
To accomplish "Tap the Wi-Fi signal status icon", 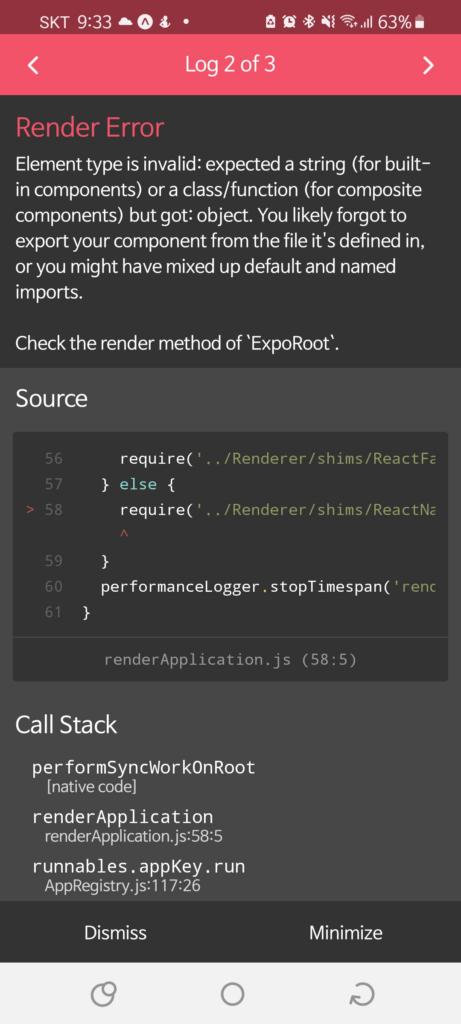I will pyautogui.click(x=350, y=22).
